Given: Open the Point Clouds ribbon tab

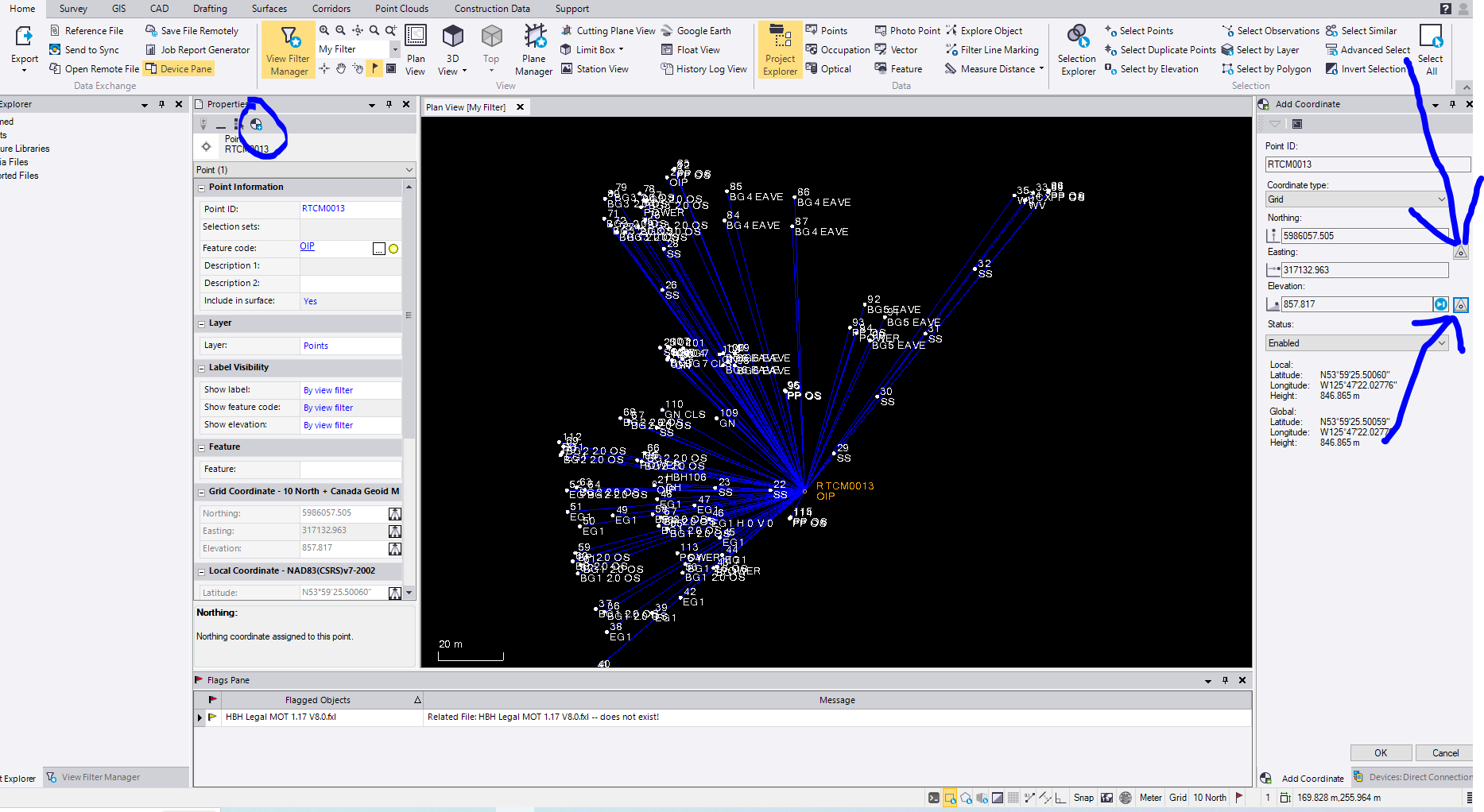Looking at the screenshot, I should click(x=401, y=9).
